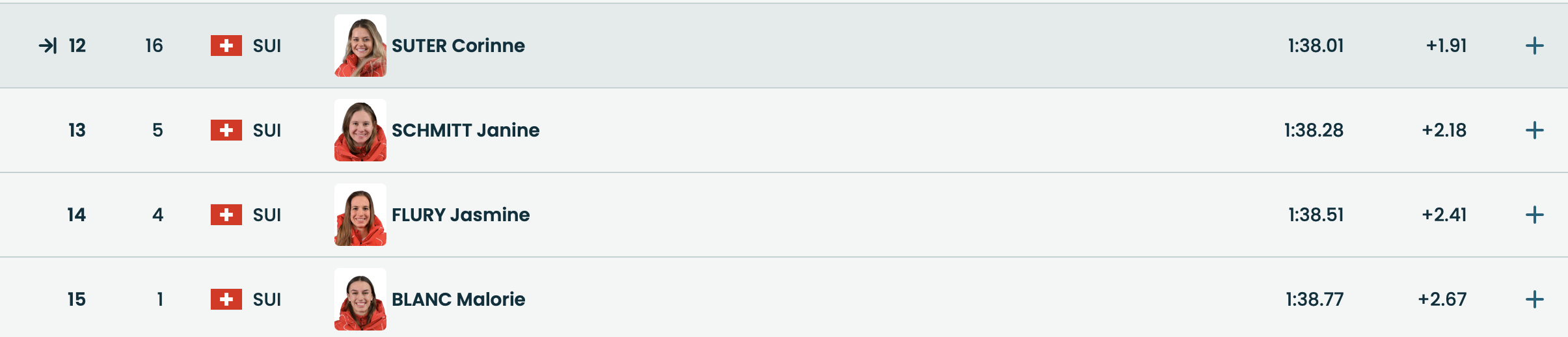Open SCHMITT Janine athlete link
This screenshot has height=337, width=1568.
pyautogui.click(x=465, y=130)
